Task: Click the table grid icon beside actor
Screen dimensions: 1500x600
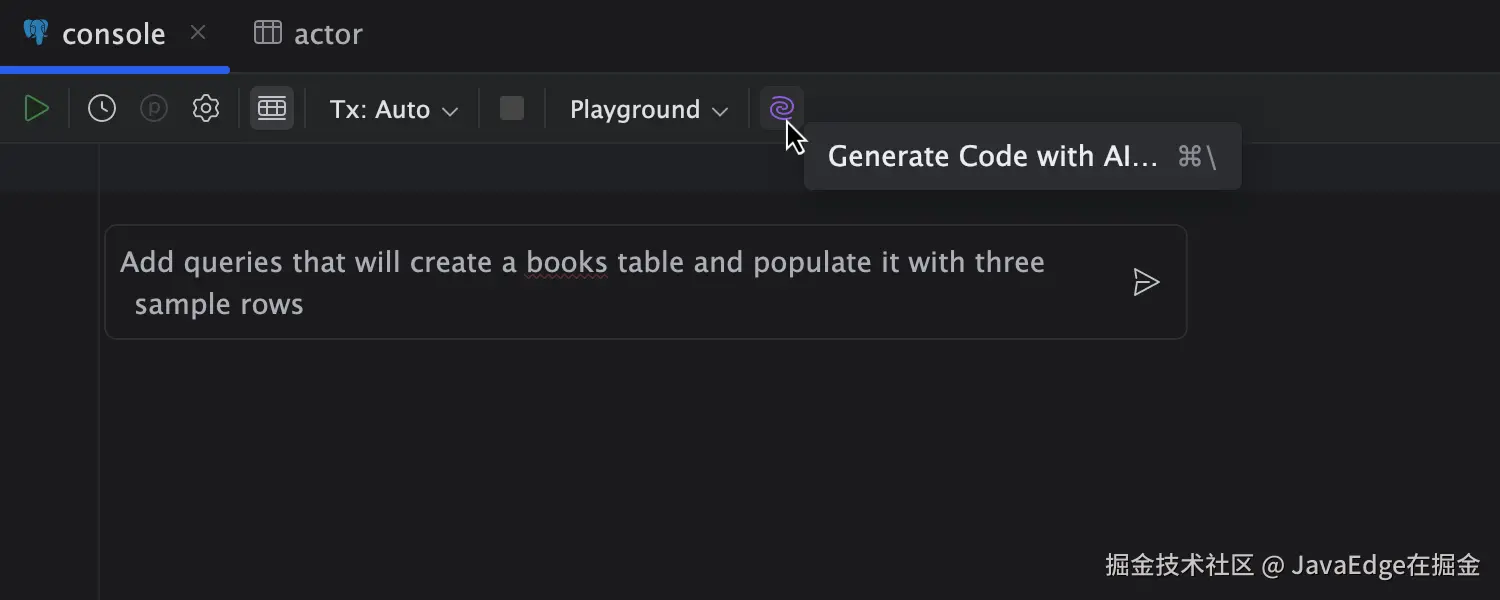Action: point(268,33)
